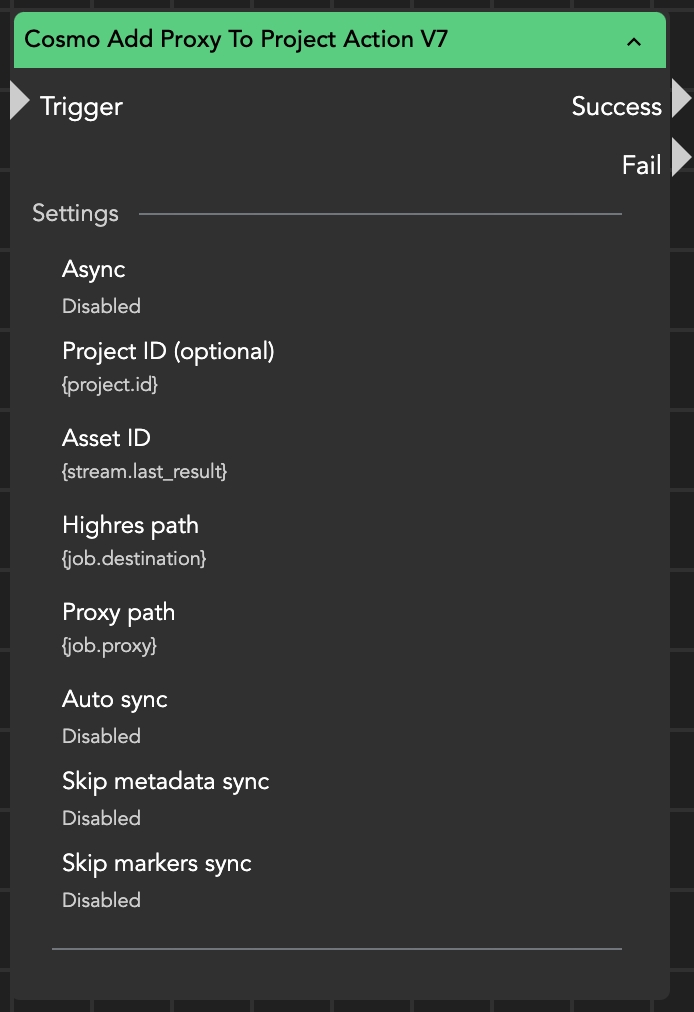Toggle the Auto sync Disabled value

tap(101, 736)
